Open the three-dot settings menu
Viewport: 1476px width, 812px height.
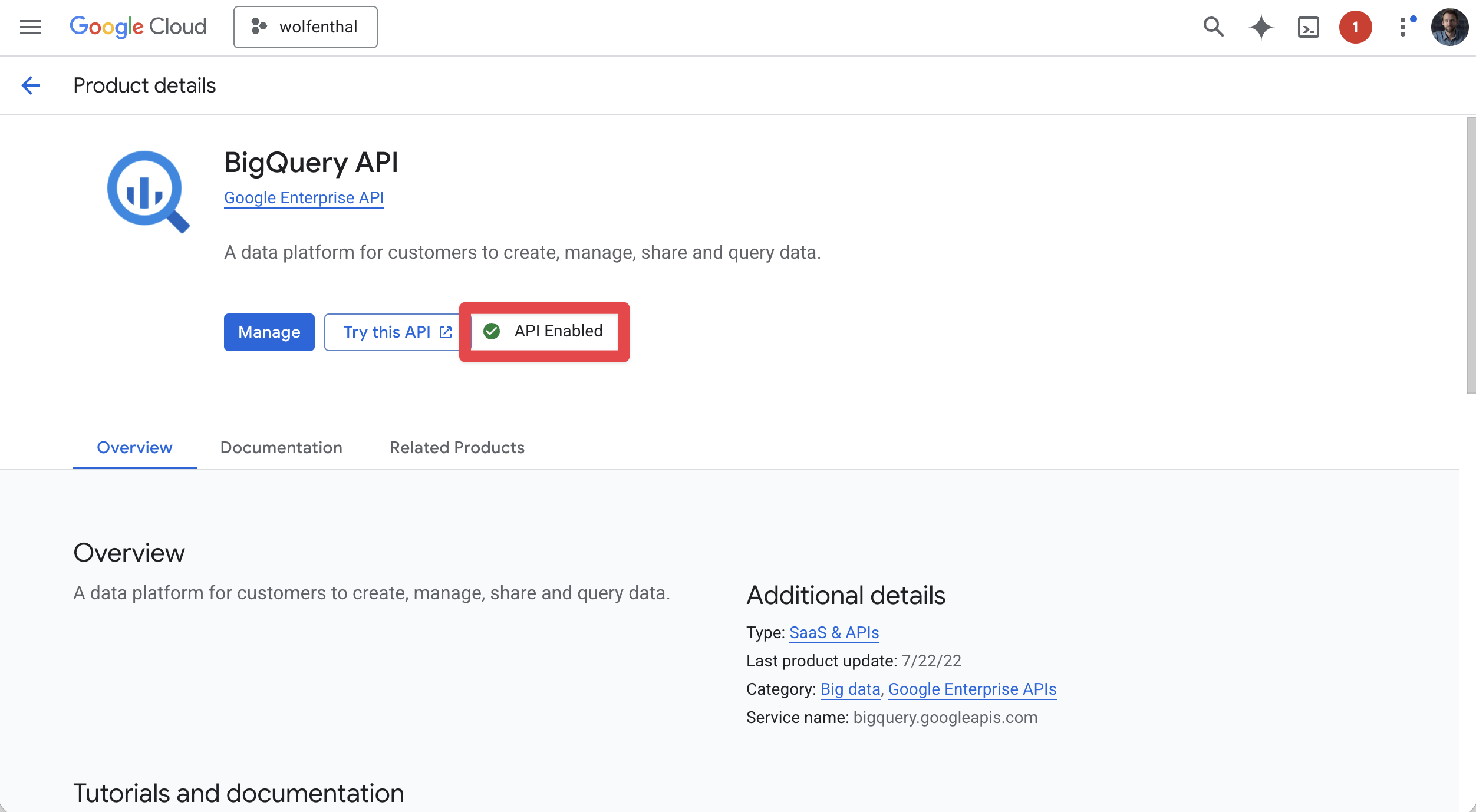(x=1403, y=27)
